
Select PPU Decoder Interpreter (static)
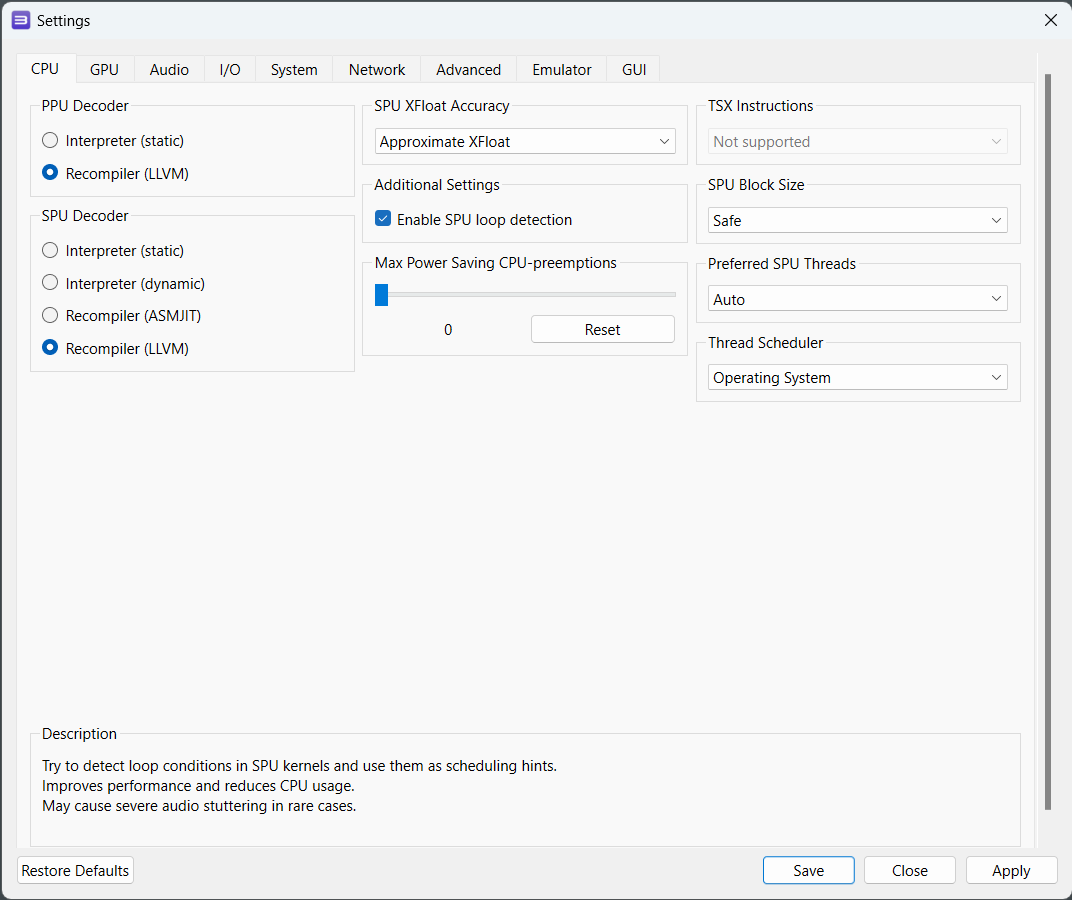tap(113, 141)
